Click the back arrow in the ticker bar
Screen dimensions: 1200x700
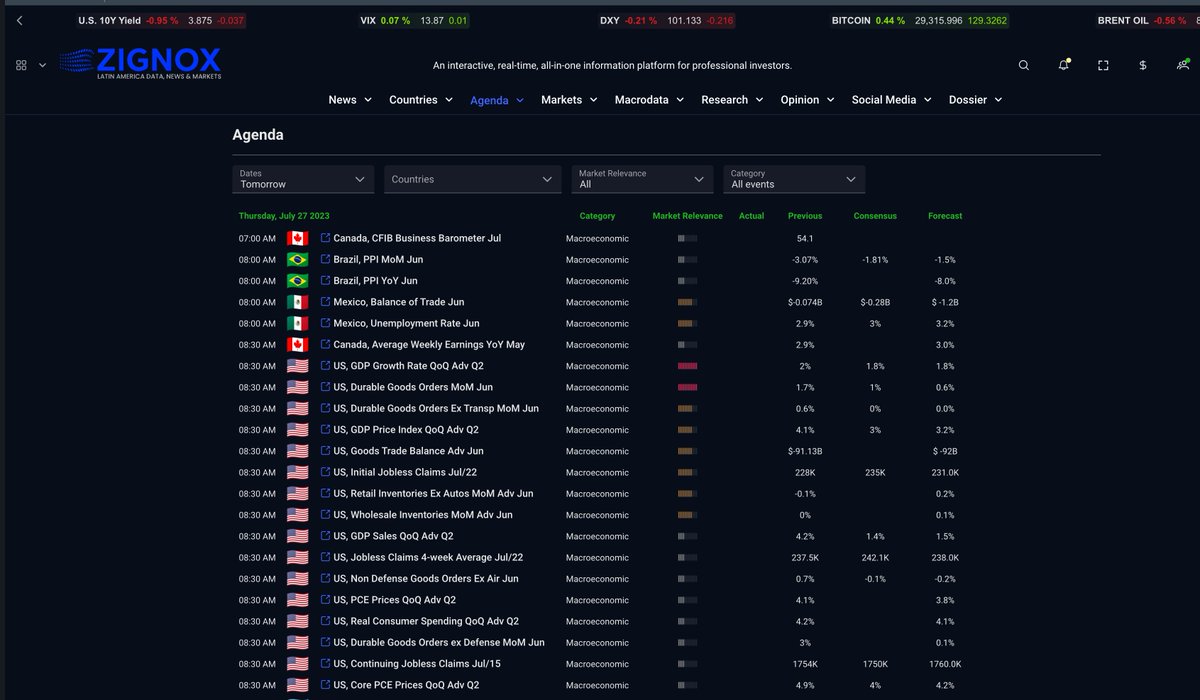(x=21, y=20)
